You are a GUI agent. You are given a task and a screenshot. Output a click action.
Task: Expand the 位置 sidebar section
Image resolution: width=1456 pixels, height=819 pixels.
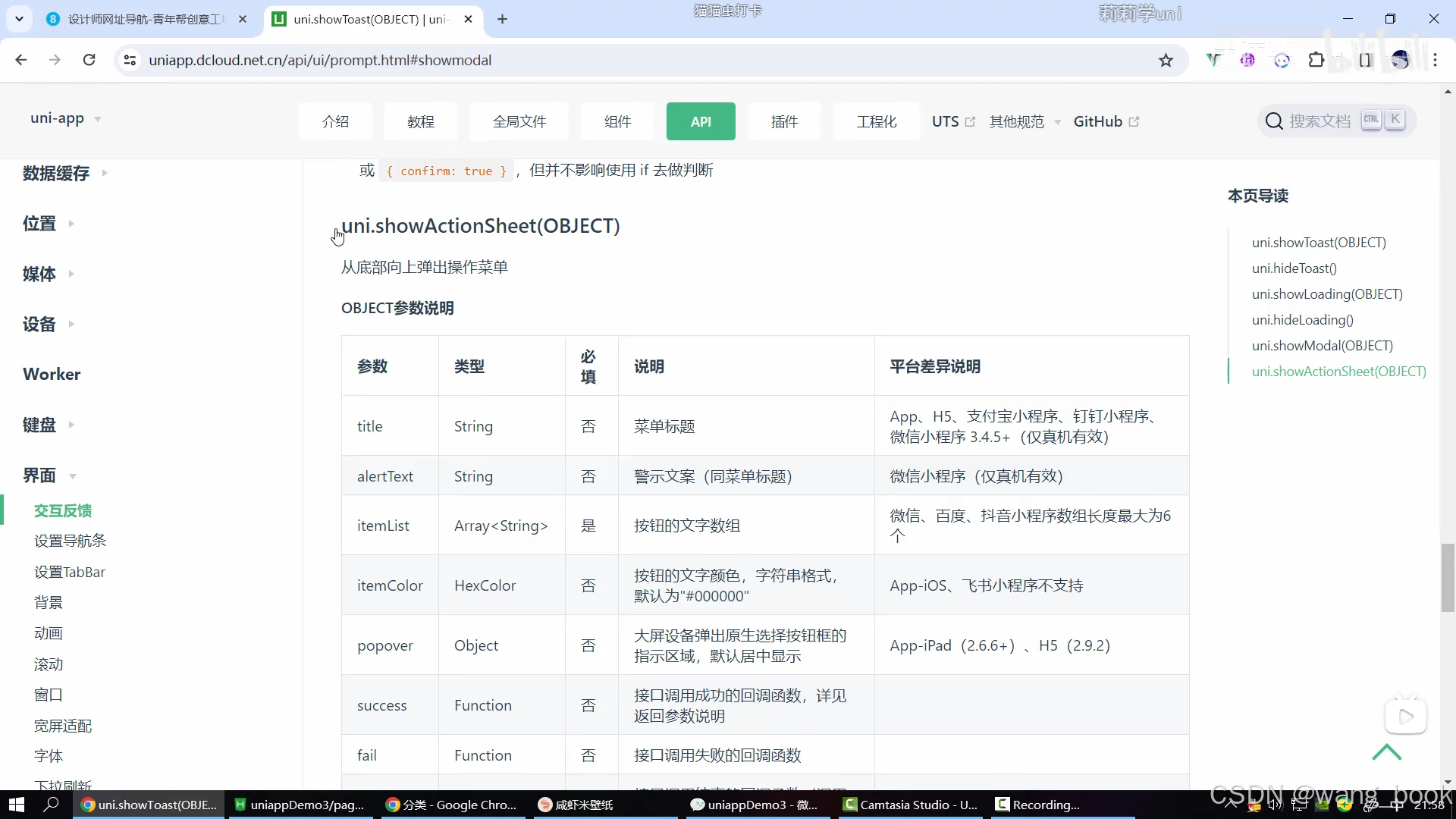(49, 224)
